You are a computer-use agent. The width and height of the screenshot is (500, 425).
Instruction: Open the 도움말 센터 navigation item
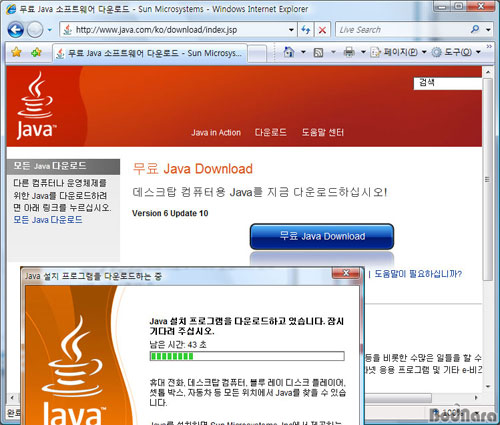pos(322,132)
